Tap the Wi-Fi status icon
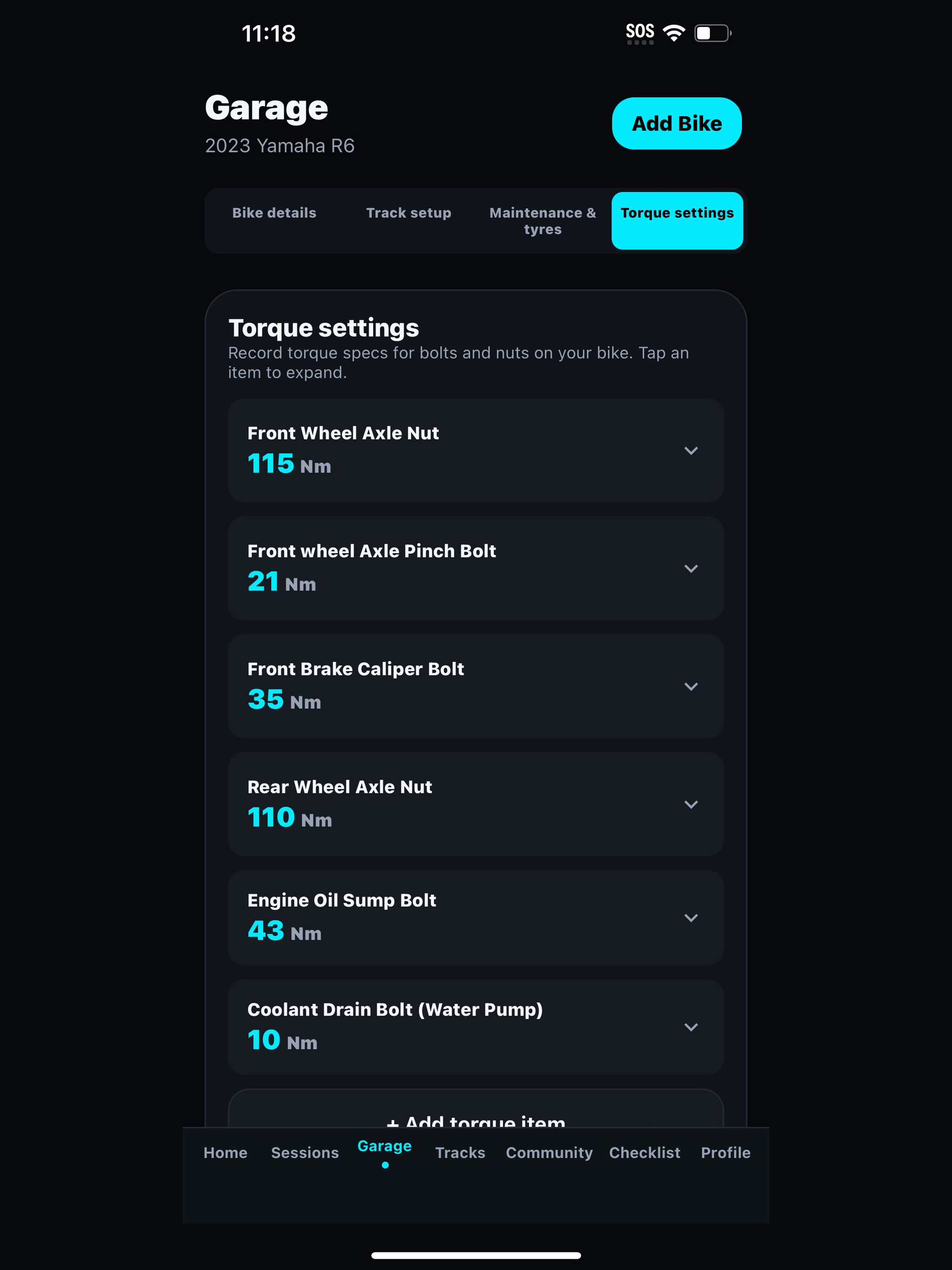The height and width of the screenshot is (1270, 952). 674,33
